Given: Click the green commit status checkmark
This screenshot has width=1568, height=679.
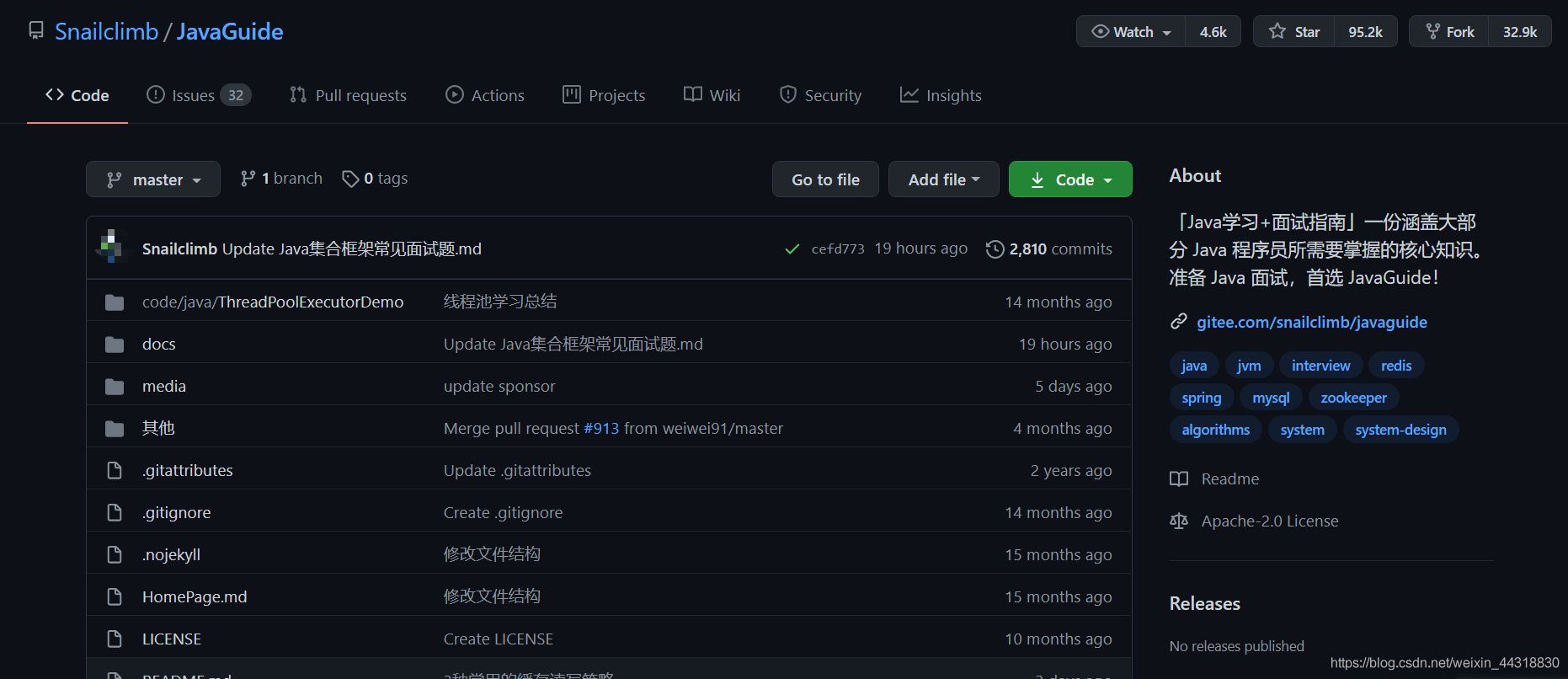Looking at the screenshot, I should 792,249.
